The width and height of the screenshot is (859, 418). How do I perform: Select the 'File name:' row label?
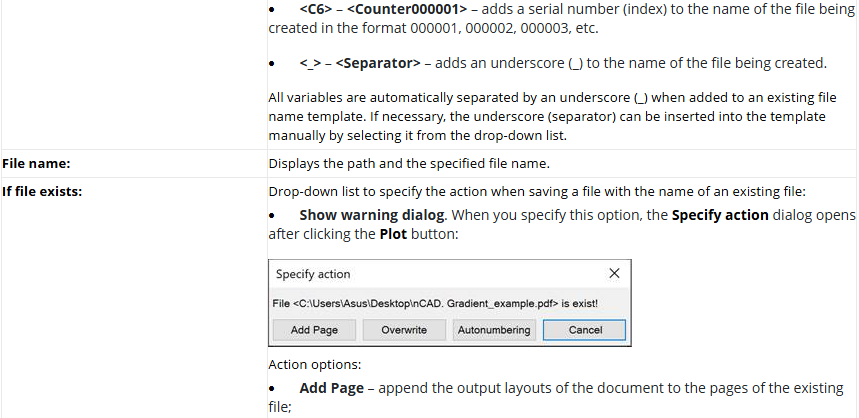click(x=37, y=164)
